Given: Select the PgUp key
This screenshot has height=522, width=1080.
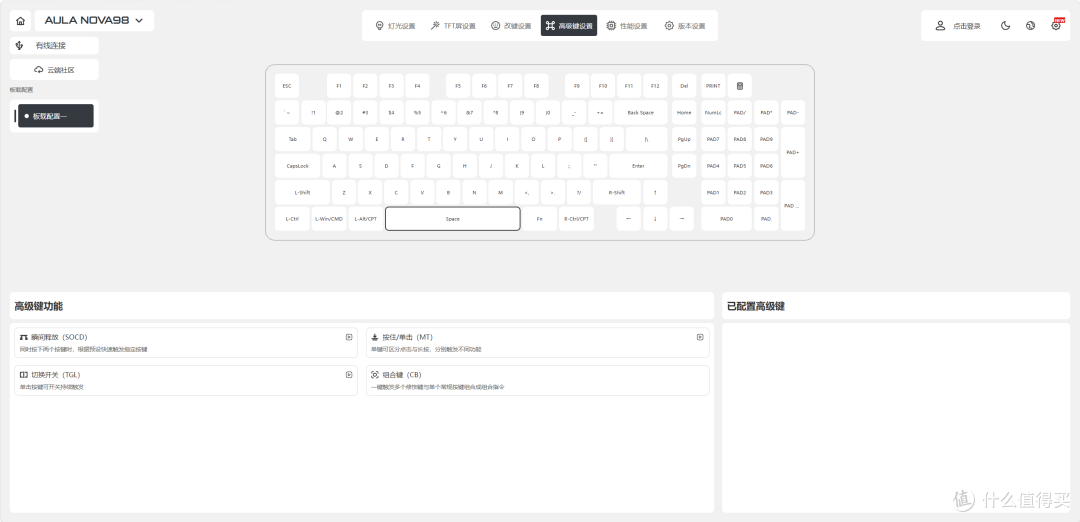Looking at the screenshot, I should [x=684, y=139].
